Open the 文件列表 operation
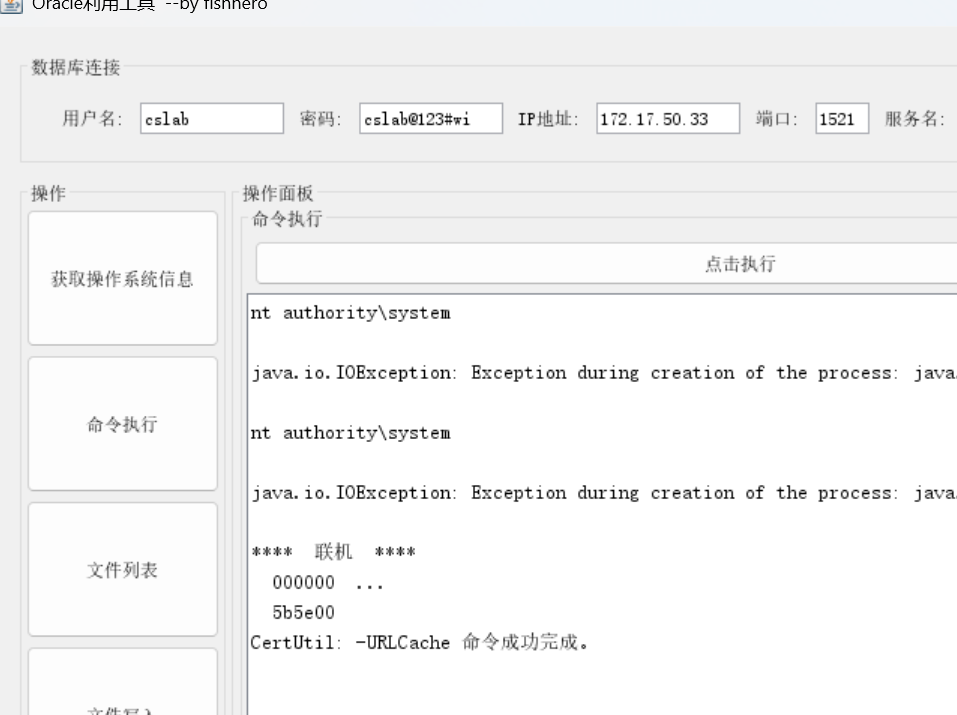 (123, 569)
